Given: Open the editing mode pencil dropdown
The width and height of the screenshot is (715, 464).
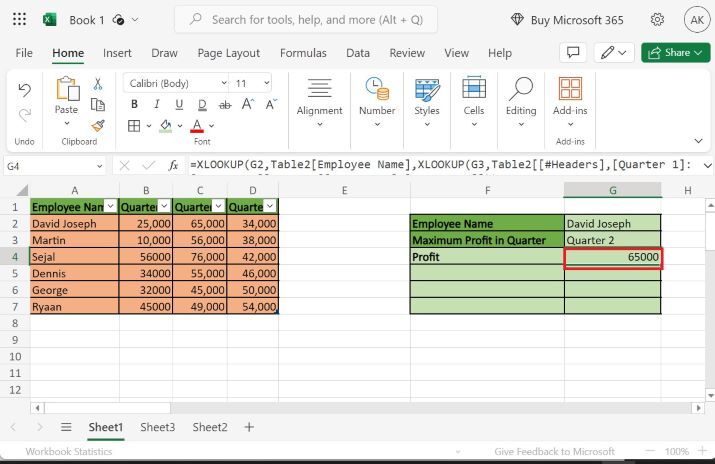Looking at the screenshot, I should (x=613, y=53).
